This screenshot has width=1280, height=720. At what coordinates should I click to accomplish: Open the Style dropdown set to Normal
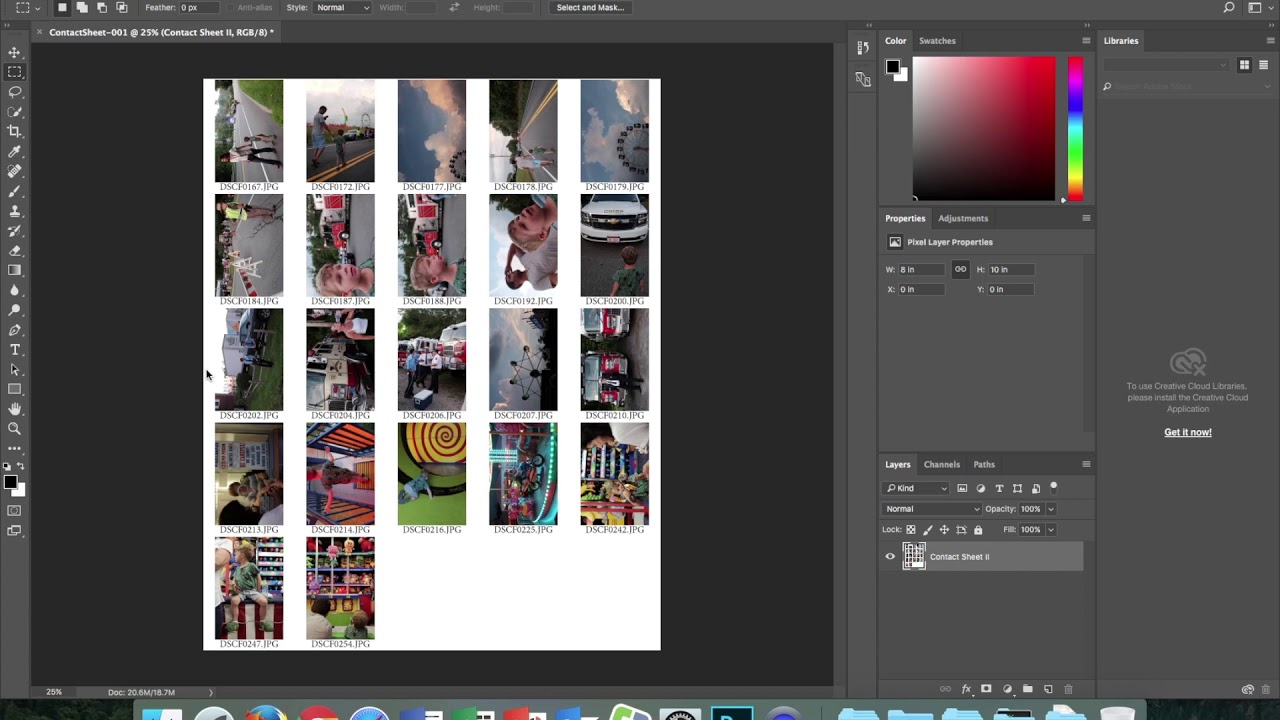coord(342,8)
